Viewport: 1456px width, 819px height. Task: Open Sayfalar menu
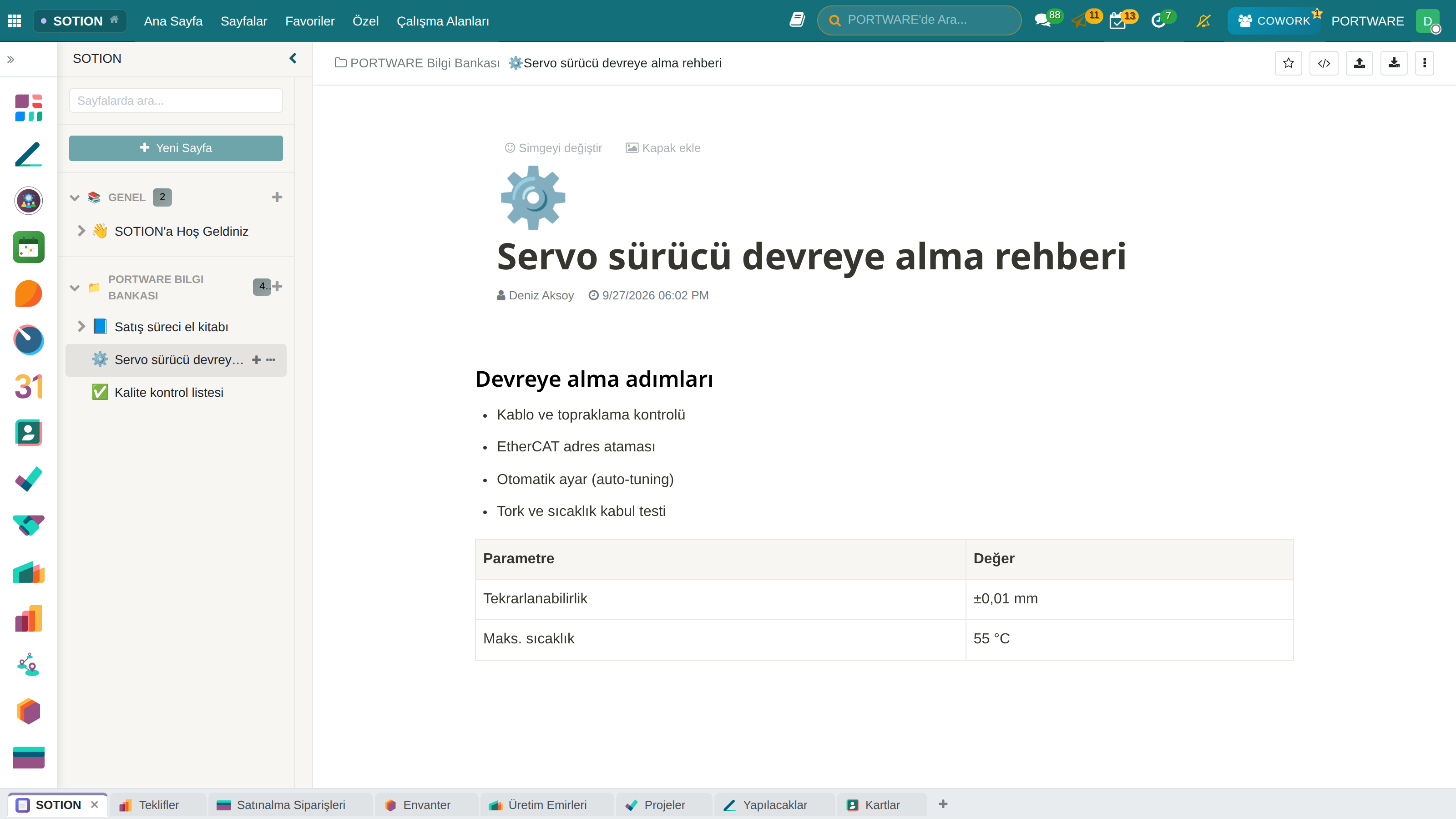pos(243,21)
